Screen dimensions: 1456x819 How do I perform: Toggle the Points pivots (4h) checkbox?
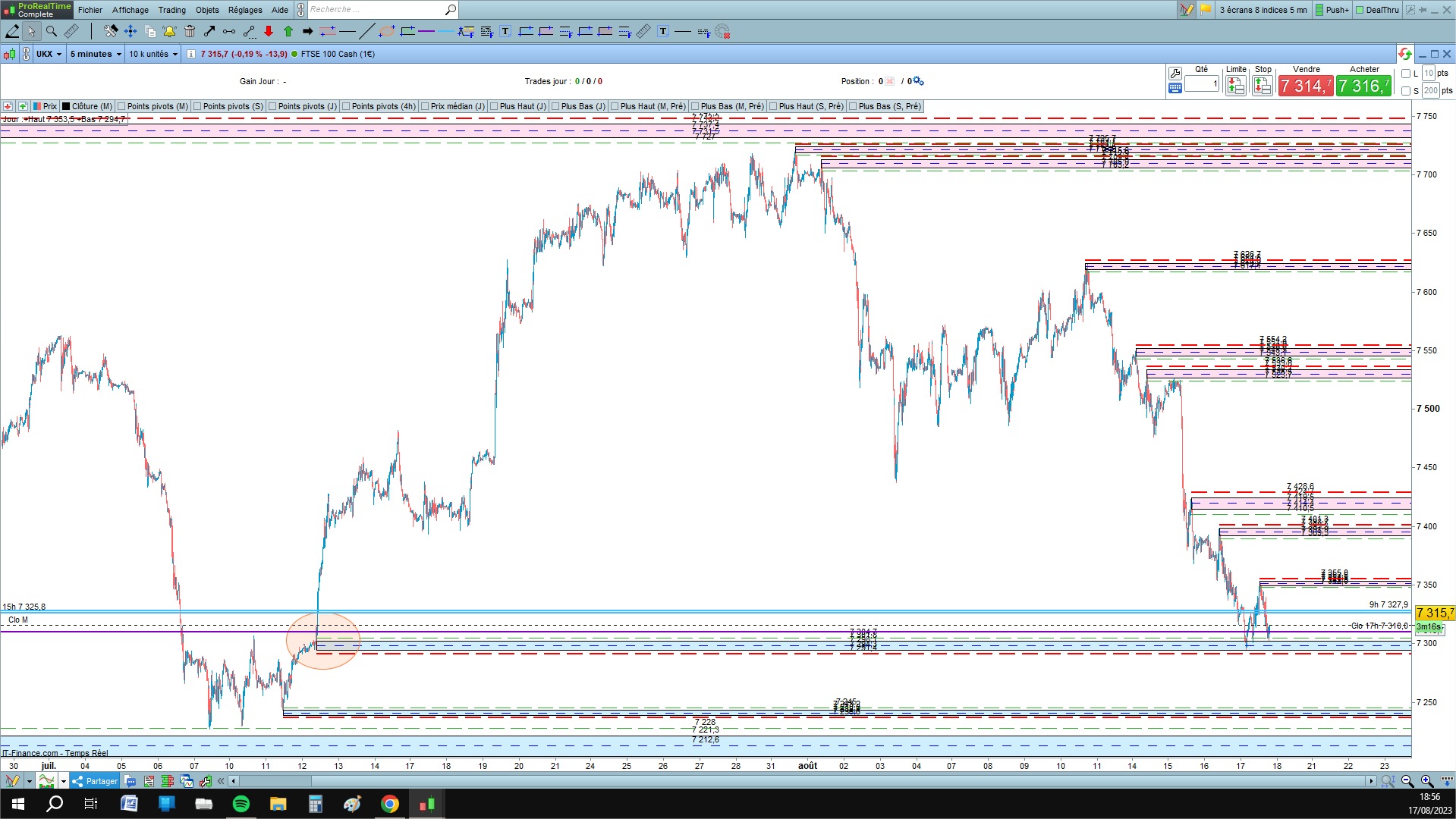click(x=347, y=107)
